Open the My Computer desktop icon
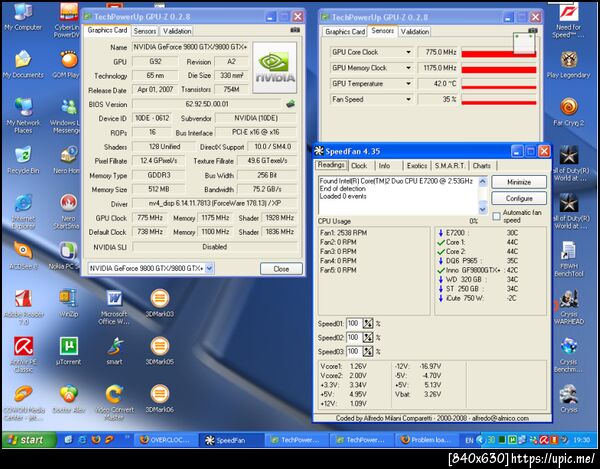The image size is (600, 469). (23, 17)
